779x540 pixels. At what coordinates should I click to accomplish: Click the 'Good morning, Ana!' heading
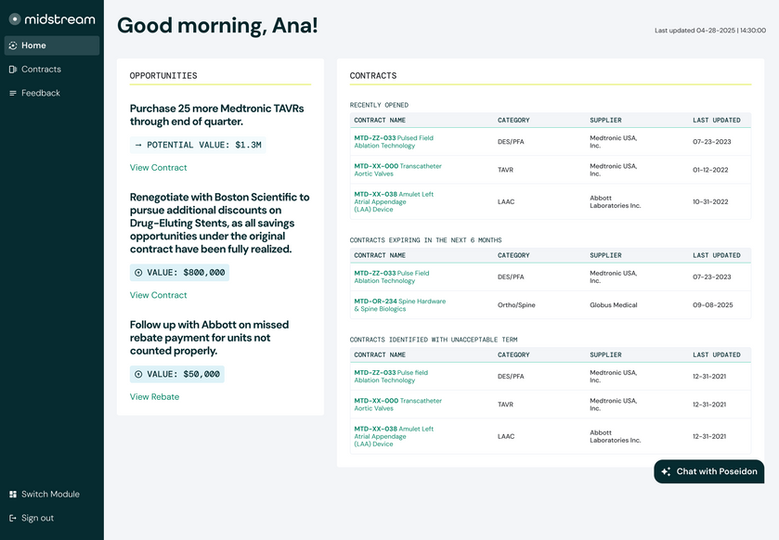tap(218, 25)
